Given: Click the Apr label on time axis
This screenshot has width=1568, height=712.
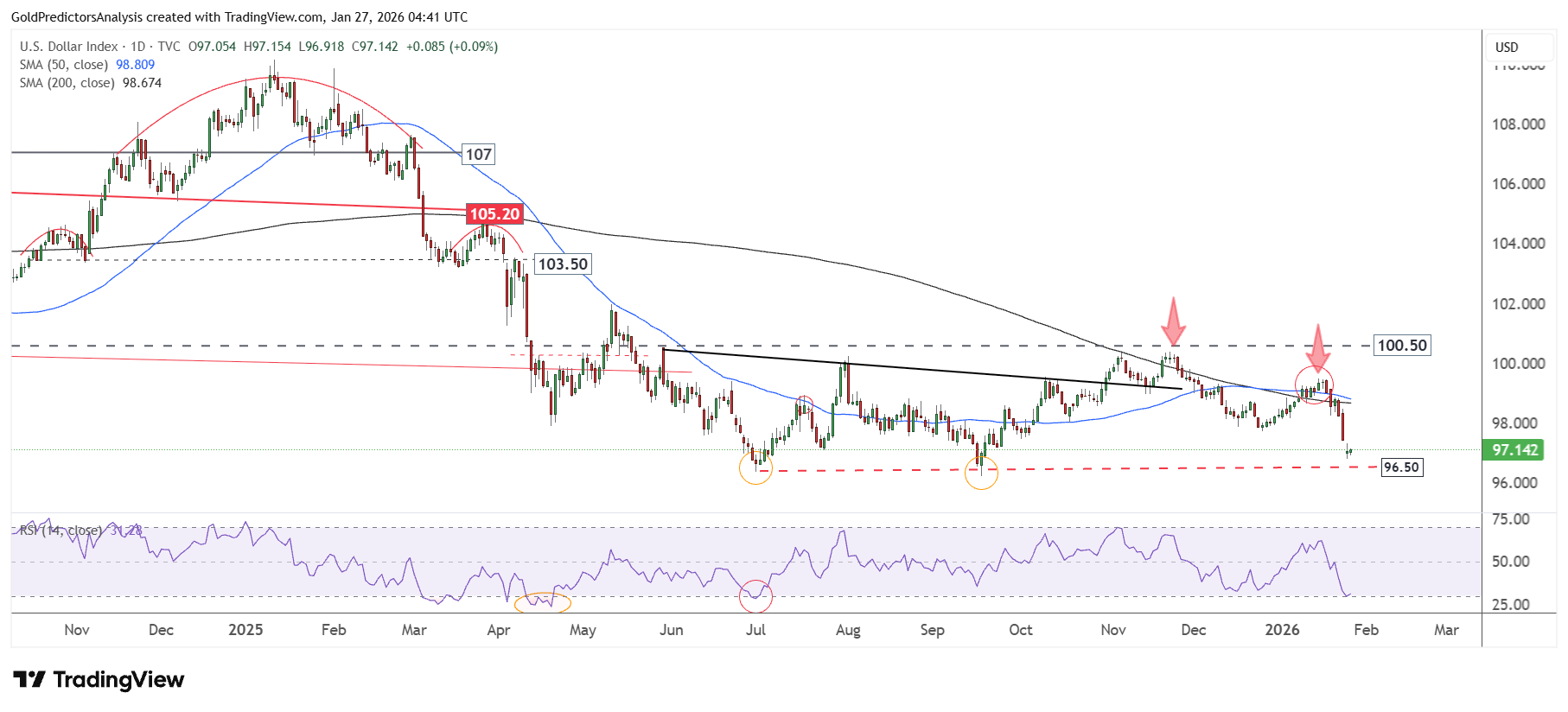Looking at the screenshot, I should 499,630.
